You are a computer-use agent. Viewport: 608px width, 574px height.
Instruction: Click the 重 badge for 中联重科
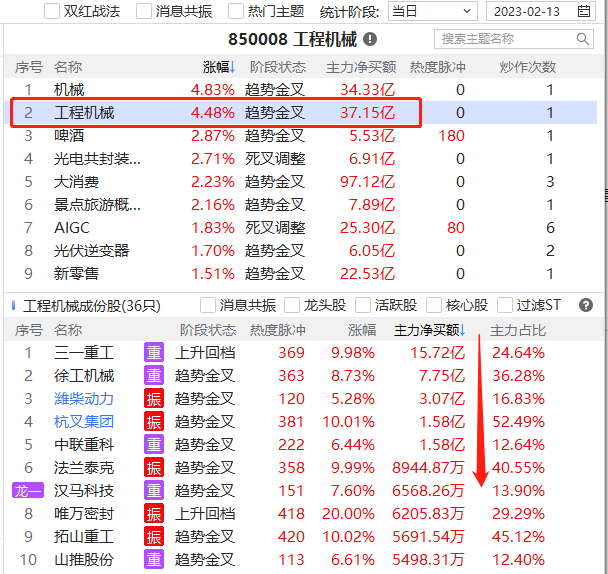[154, 444]
